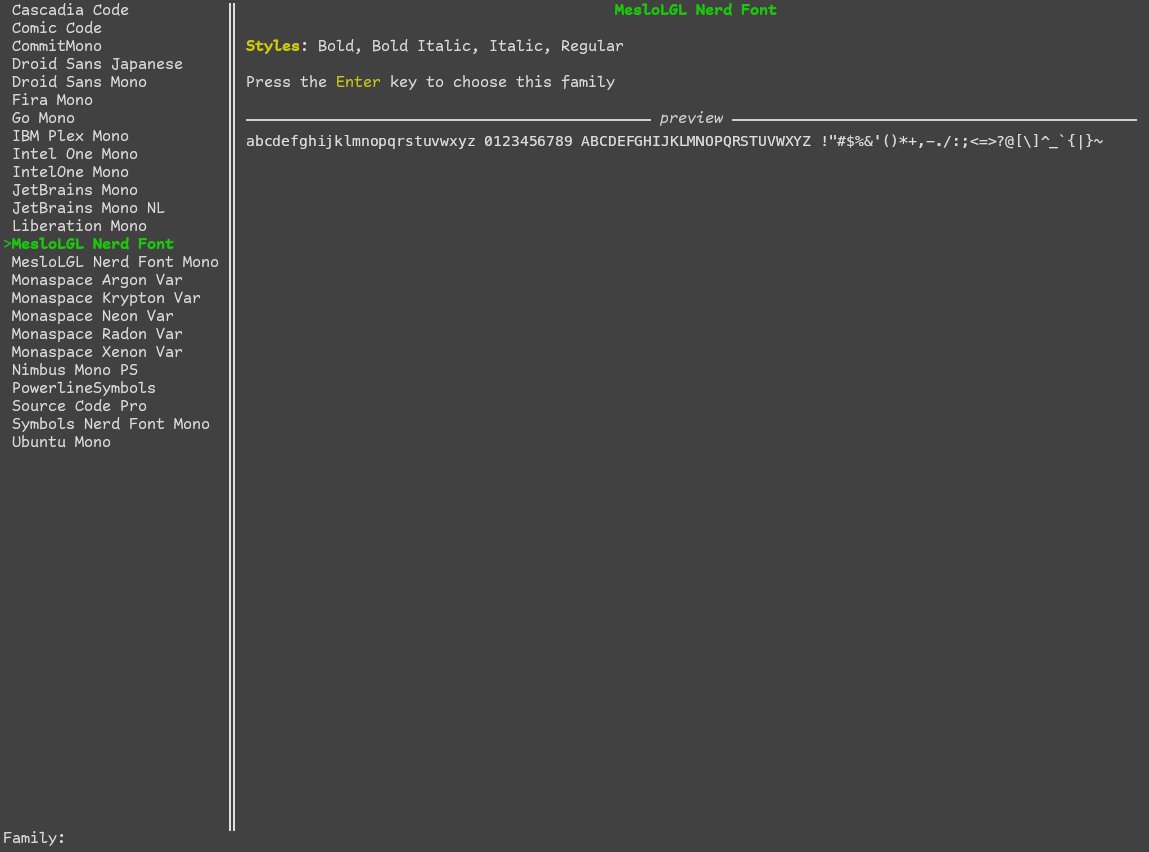Select Symbols Nerd Font Mono

tap(110, 424)
